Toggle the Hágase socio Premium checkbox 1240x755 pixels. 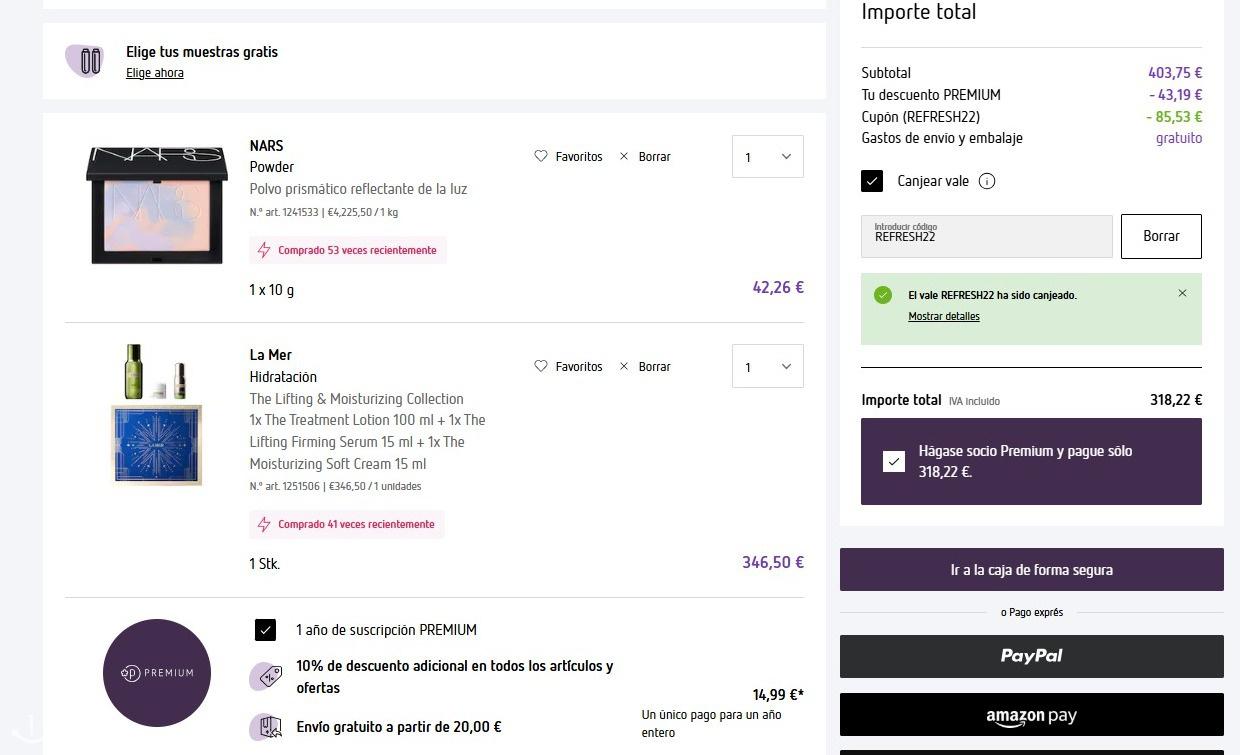pyautogui.click(x=894, y=461)
